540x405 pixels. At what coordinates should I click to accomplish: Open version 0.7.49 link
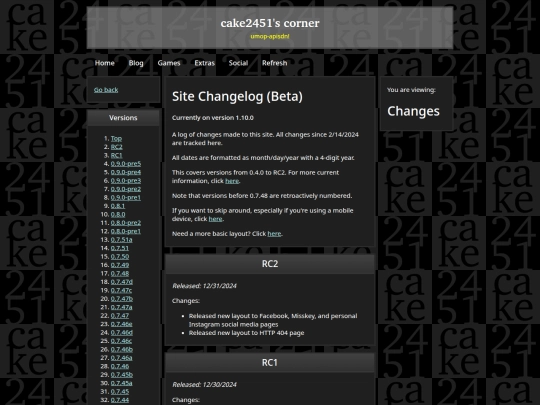tap(120, 265)
